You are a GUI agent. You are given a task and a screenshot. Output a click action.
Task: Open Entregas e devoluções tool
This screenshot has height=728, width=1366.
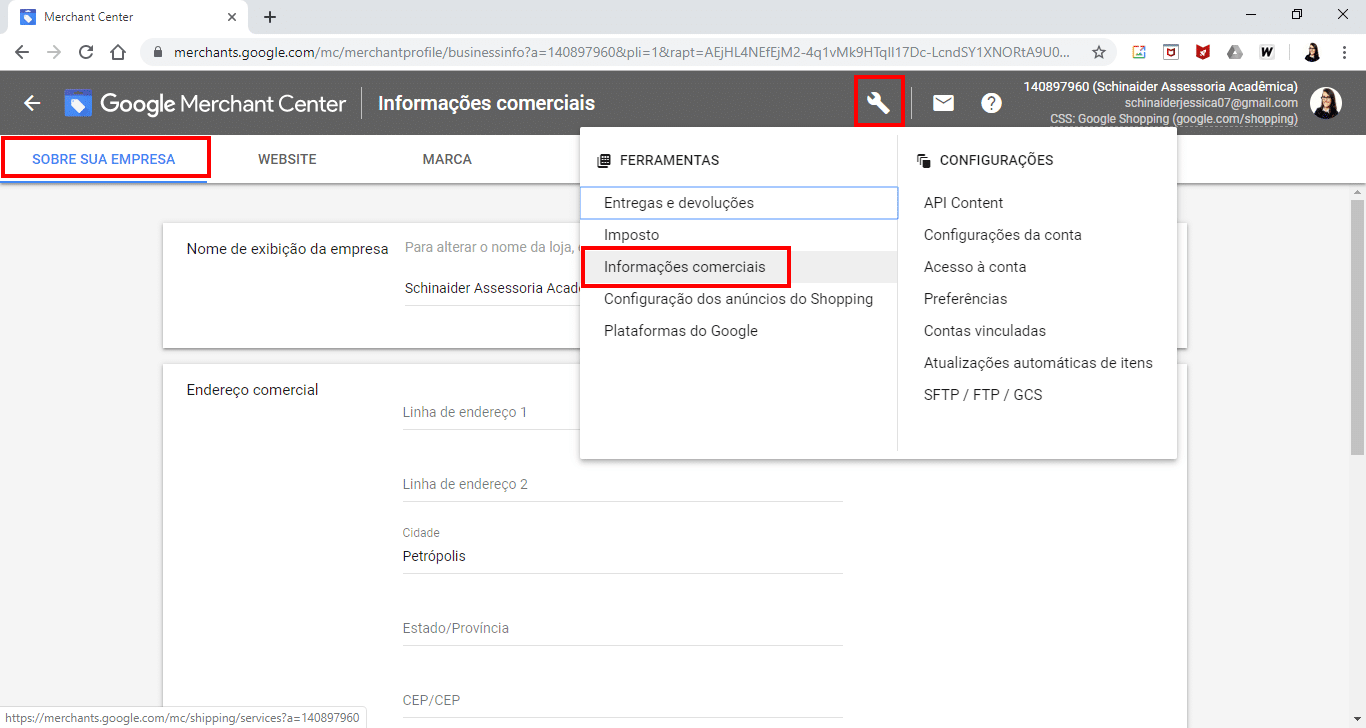click(x=739, y=203)
